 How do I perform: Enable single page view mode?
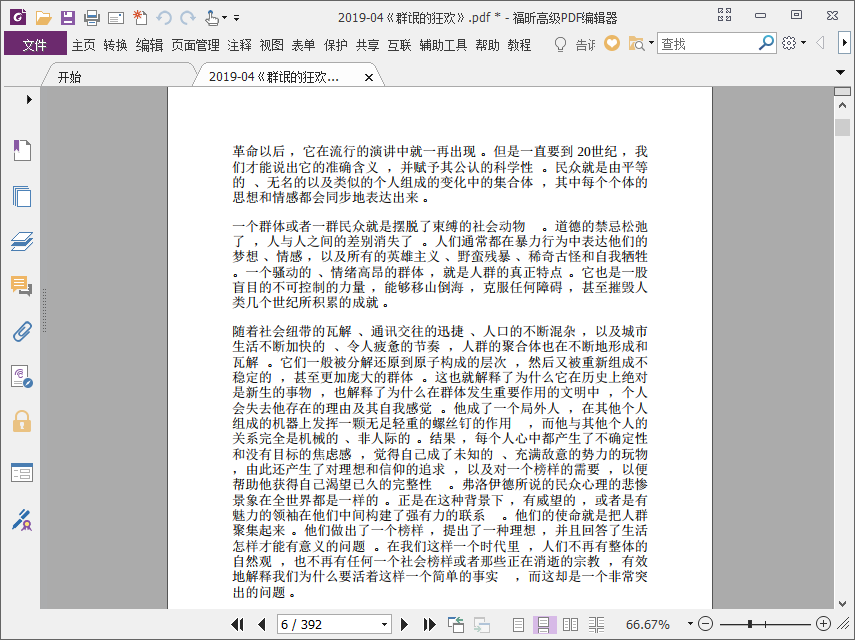click(x=519, y=625)
